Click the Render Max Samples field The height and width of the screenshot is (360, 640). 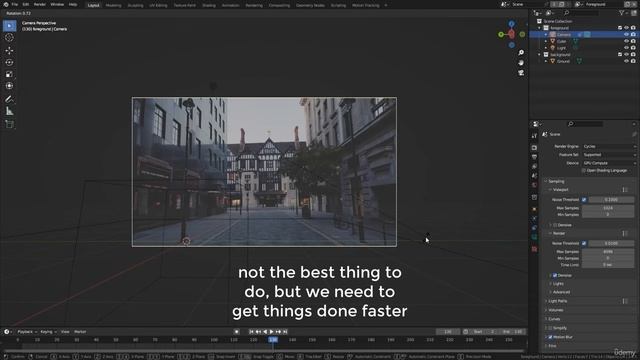click(x=608, y=252)
